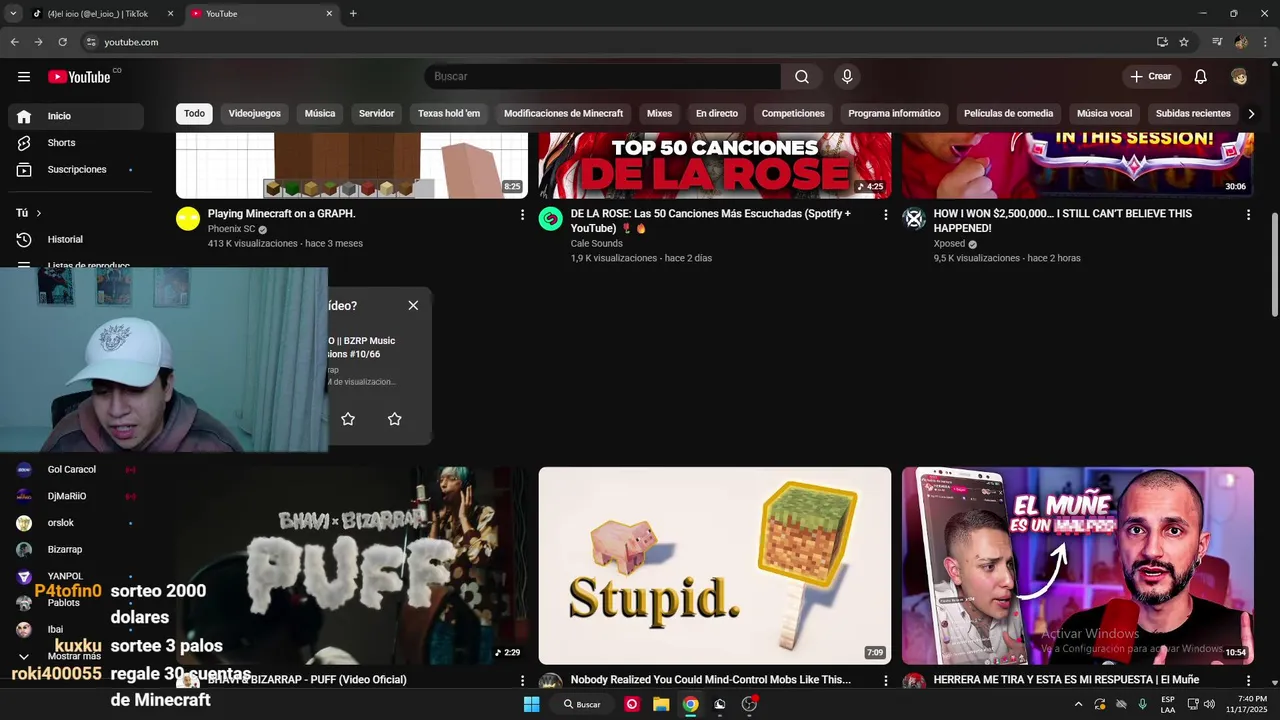
Task: Open Gol Caracol subscription
Action: 76,470
